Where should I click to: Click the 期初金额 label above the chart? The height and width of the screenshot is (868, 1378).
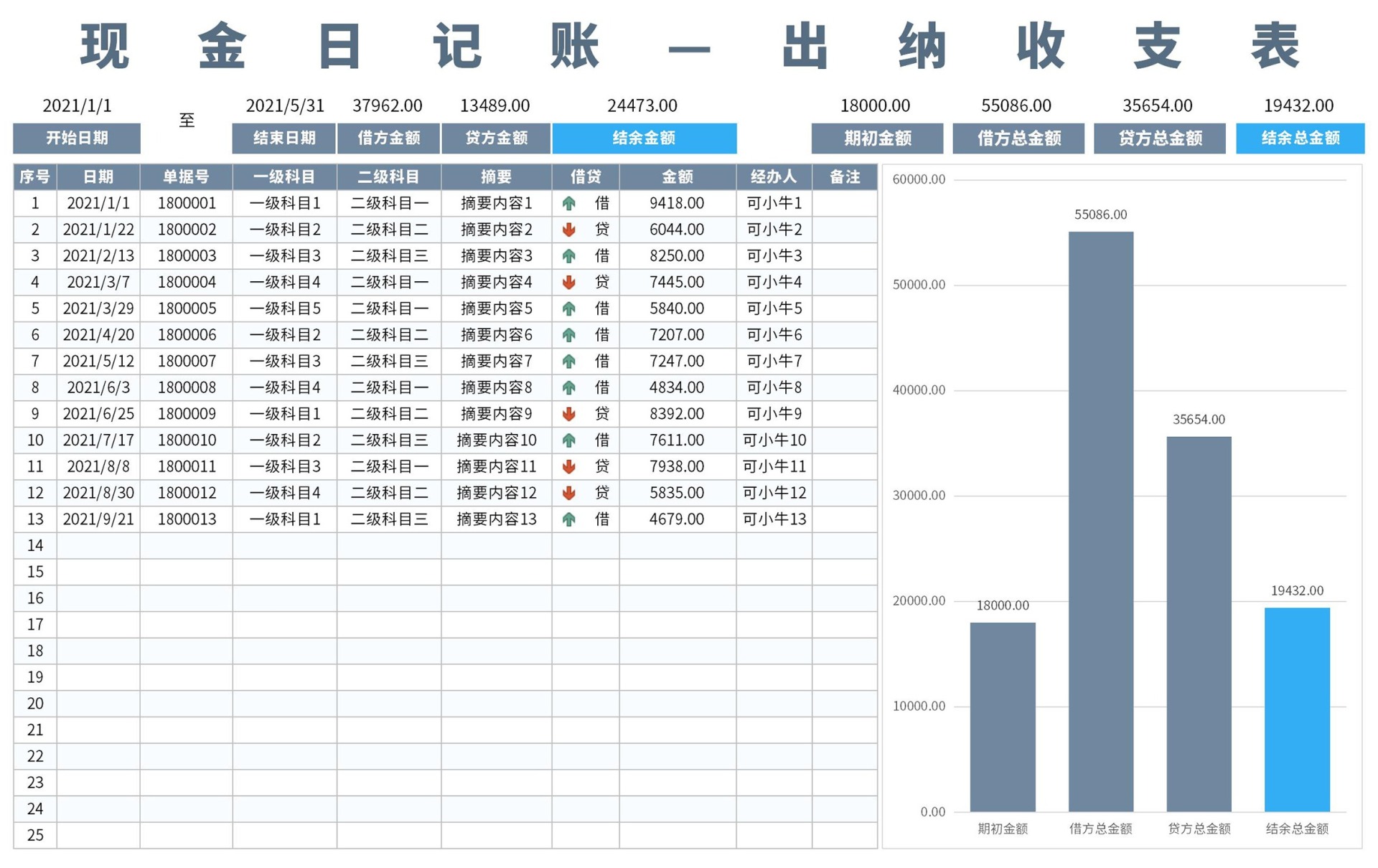point(877,138)
